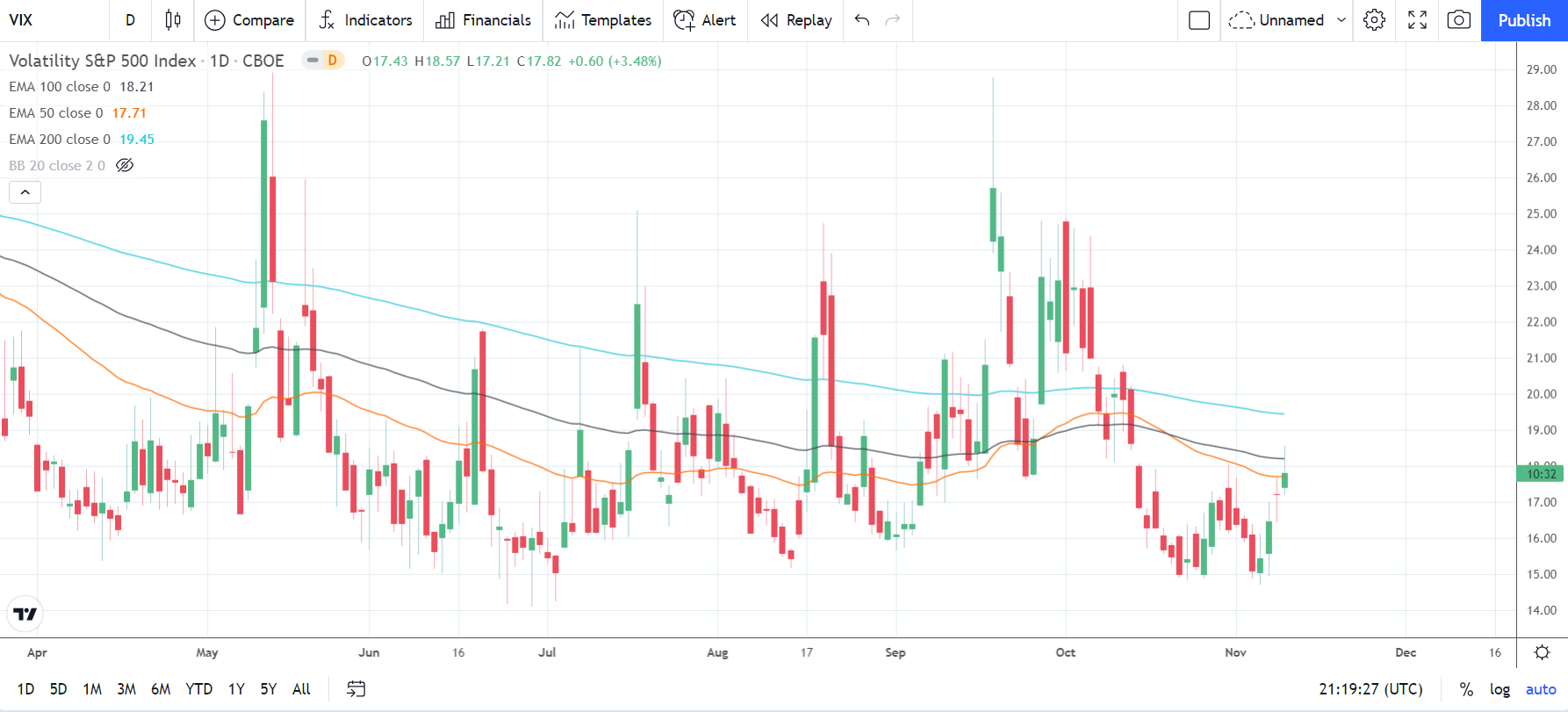Click the Volatility S&P 500 Index title
The image size is (1568, 712).
pos(103,61)
